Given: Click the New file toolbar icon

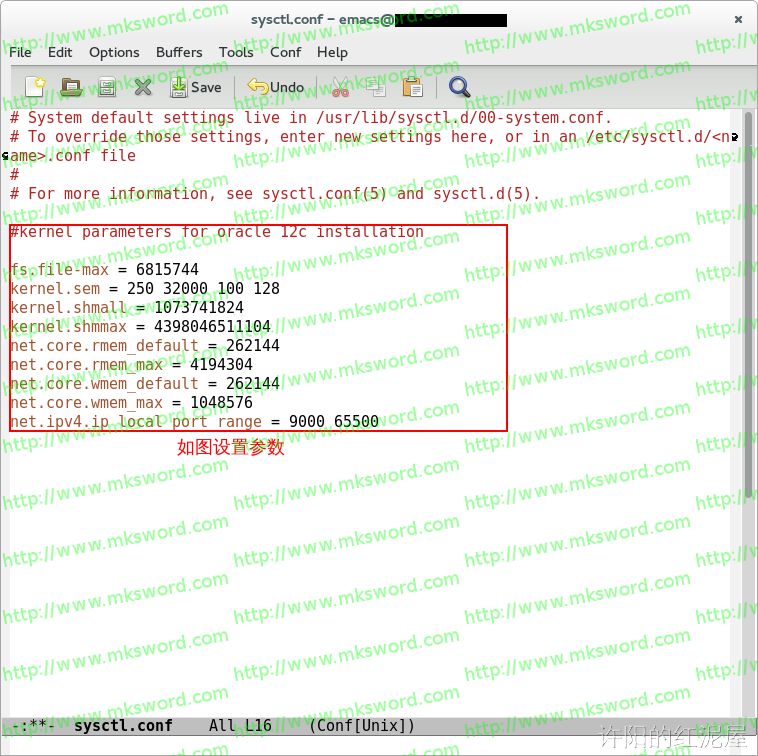Looking at the screenshot, I should click(35, 87).
